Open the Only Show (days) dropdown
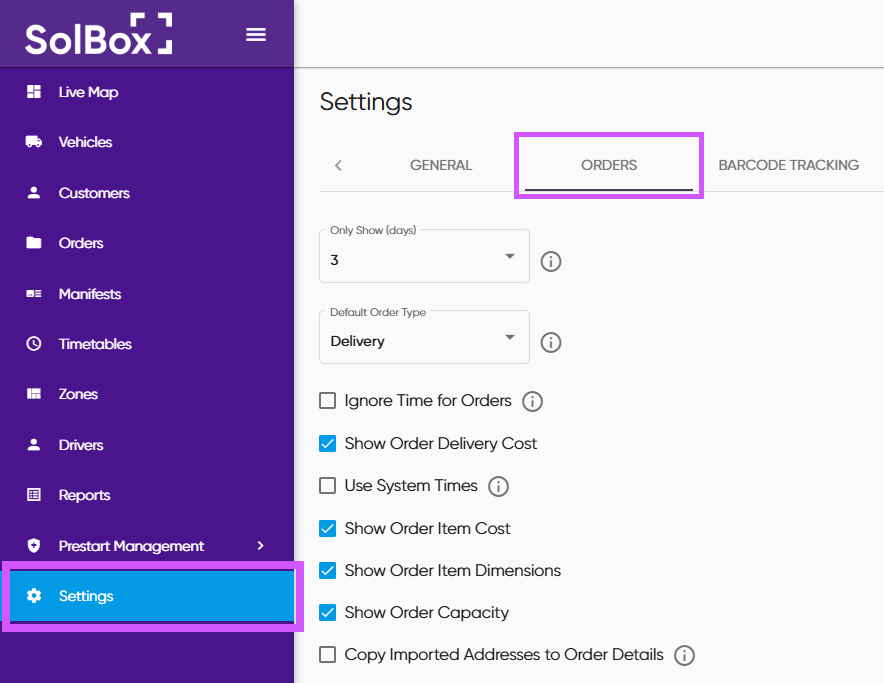884x683 pixels. tap(423, 256)
